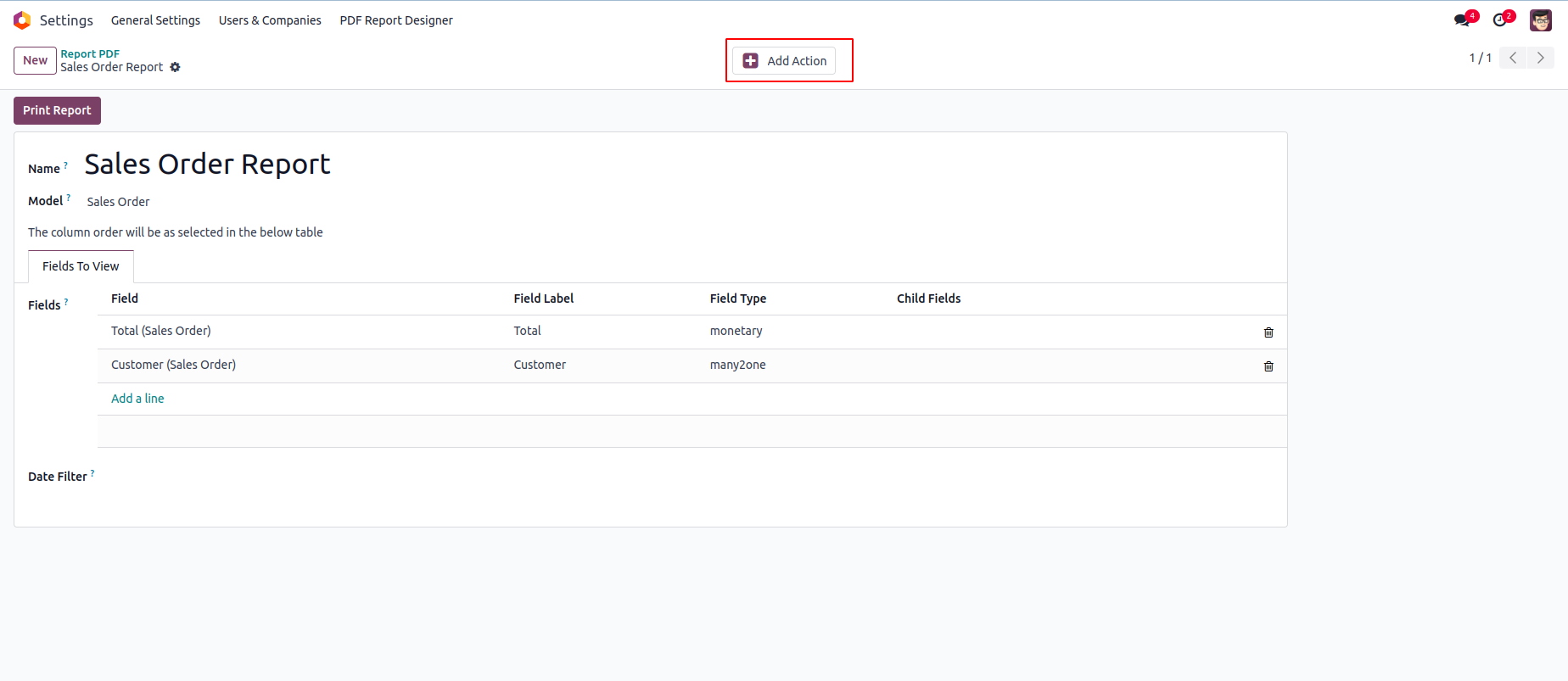
Task: Open the conversations chat bubble icon
Action: click(x=1463, y=20)
